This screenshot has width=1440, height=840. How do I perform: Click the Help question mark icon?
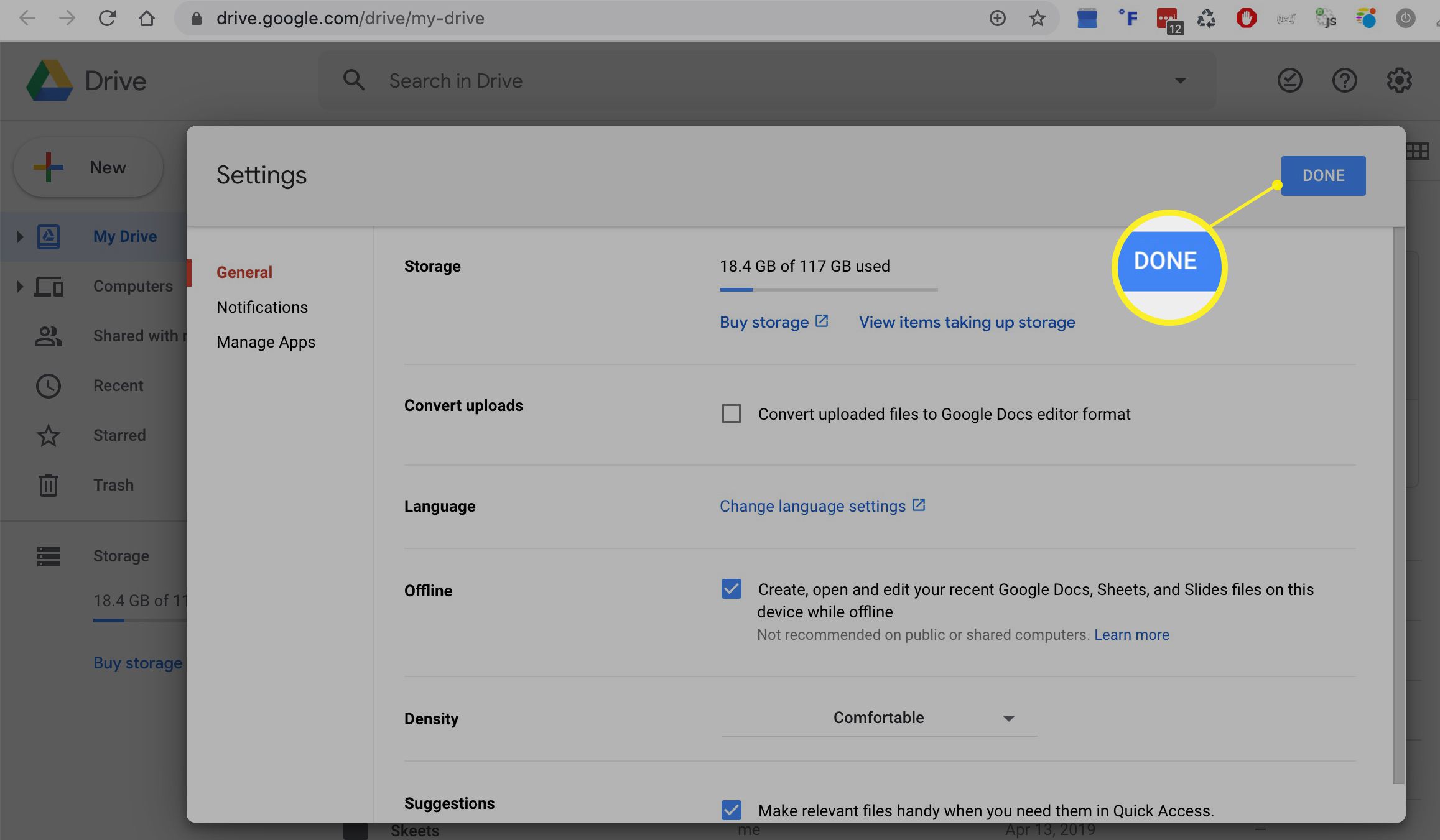[1345, 80]
